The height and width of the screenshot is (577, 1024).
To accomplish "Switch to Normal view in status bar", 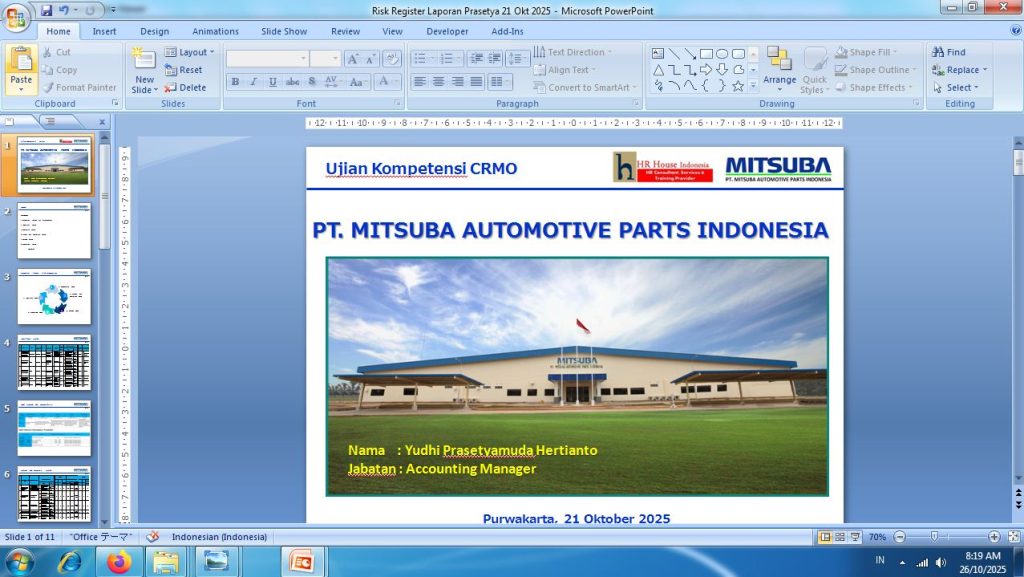I will tap(825, 537).
